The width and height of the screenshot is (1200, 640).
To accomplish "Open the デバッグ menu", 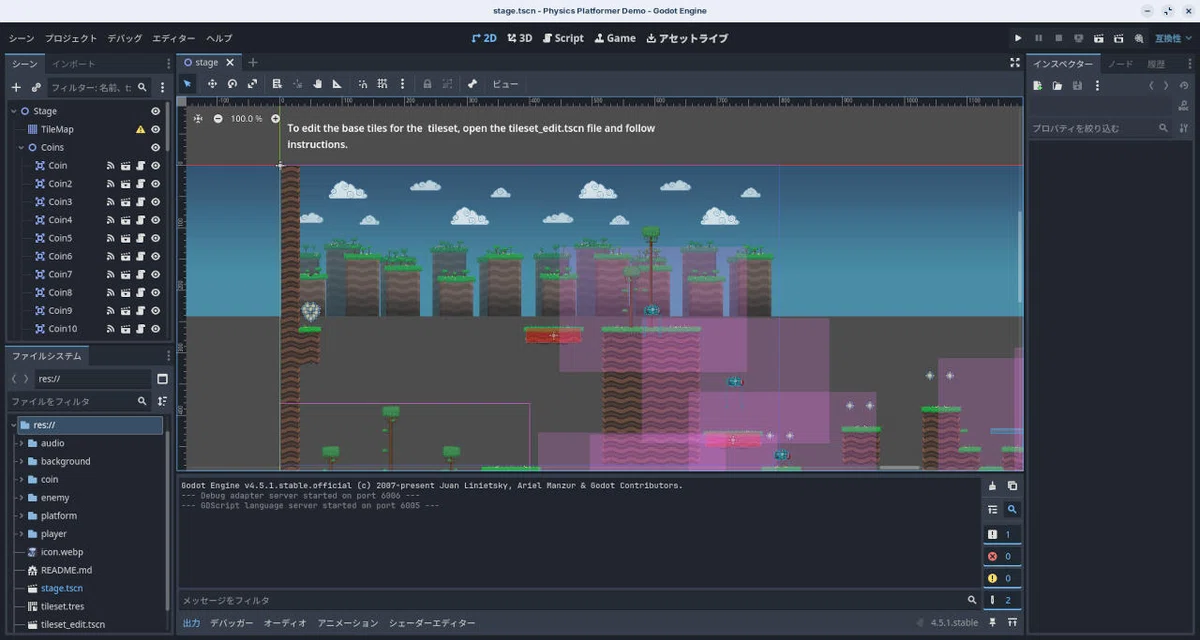I will click(x=125, y=38).
